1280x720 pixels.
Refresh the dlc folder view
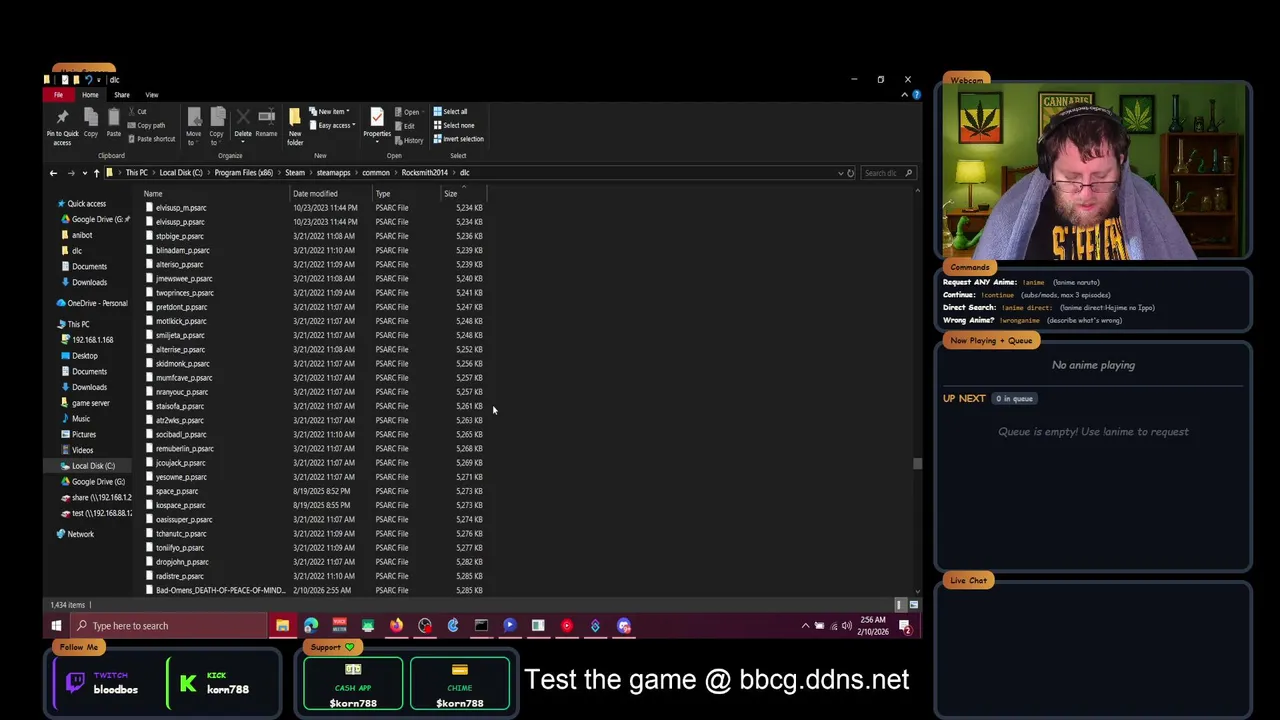coord(851,173)
